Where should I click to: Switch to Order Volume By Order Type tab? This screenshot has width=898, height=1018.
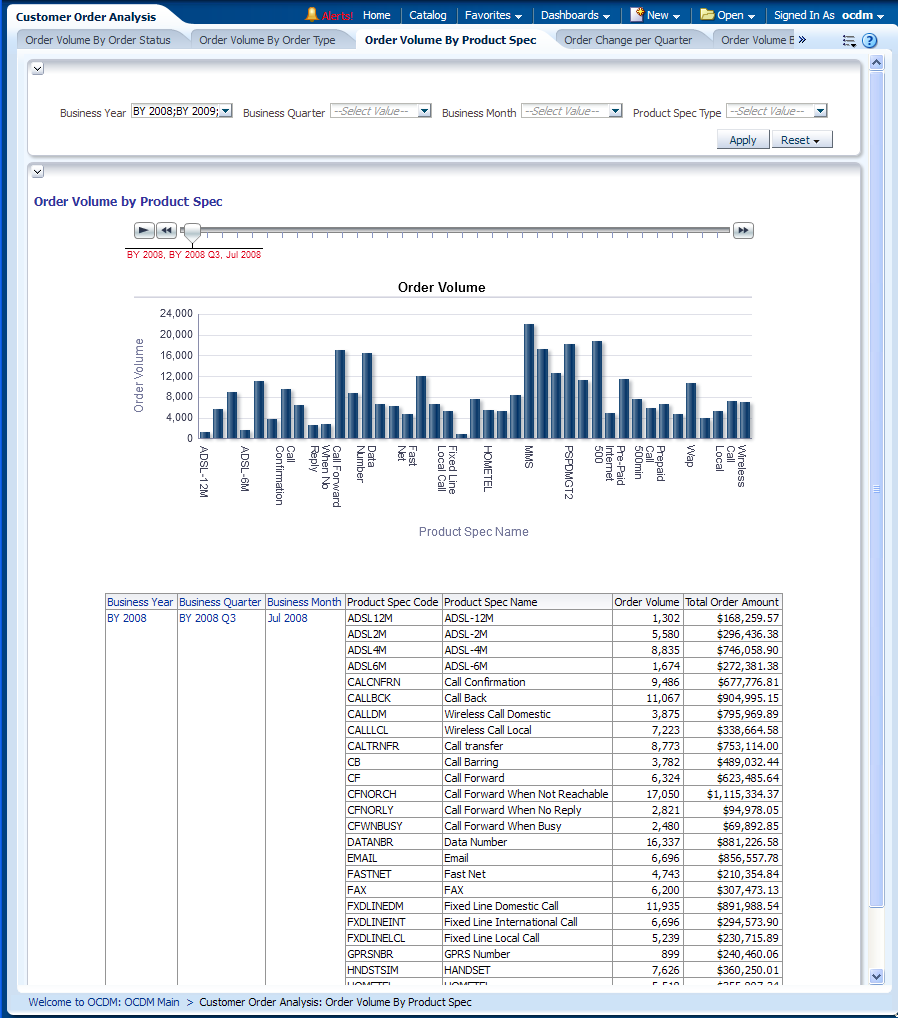(267, 40)
